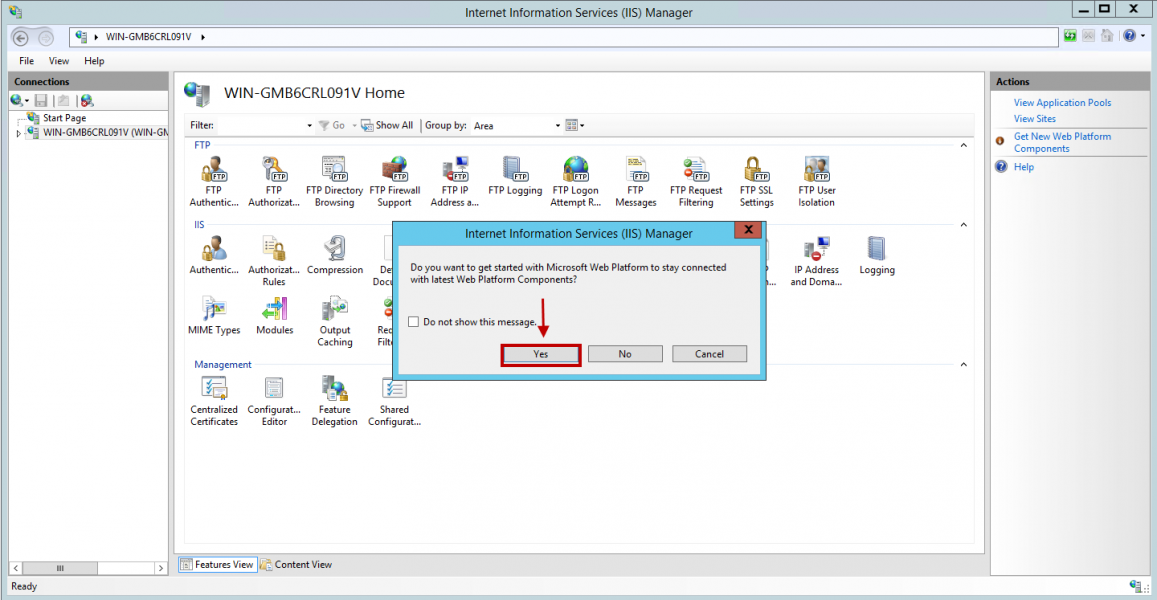This screenshot has height=600, width=1157.
Task: Click the refresh page icon in address bar
Action: [x=1070, y=36]
